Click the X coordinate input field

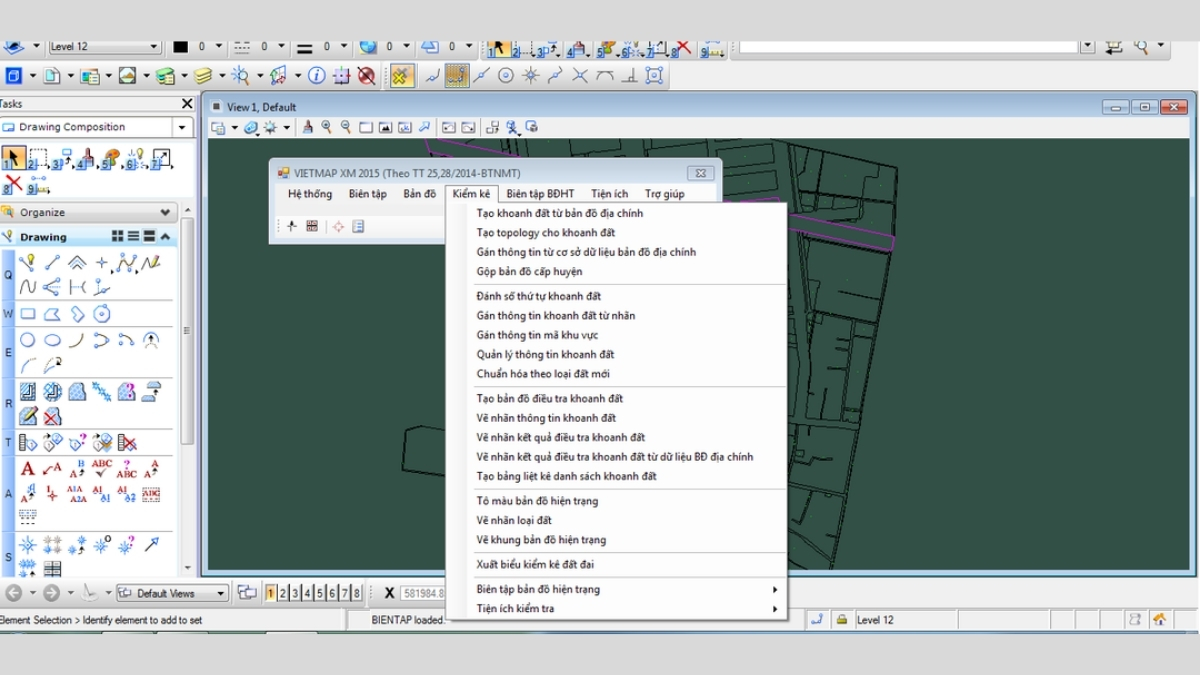click(423, 593)
